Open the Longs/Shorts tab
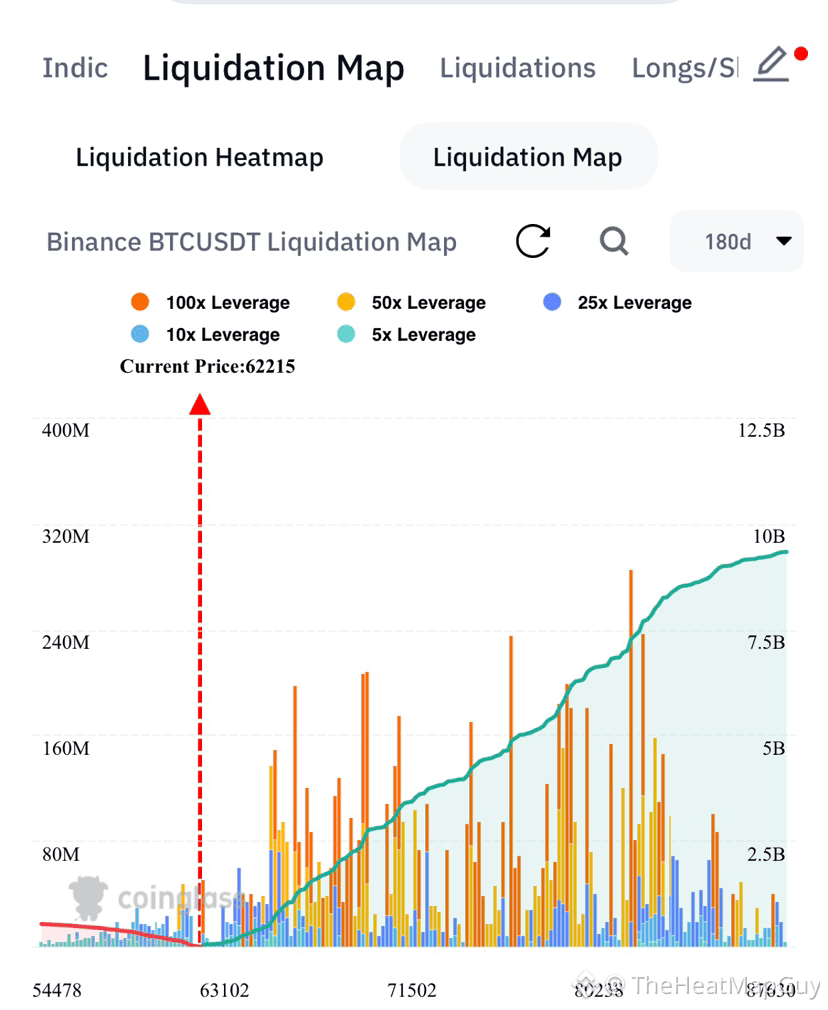This screenshot has height=1010, width=828. [x=685, y=68]
